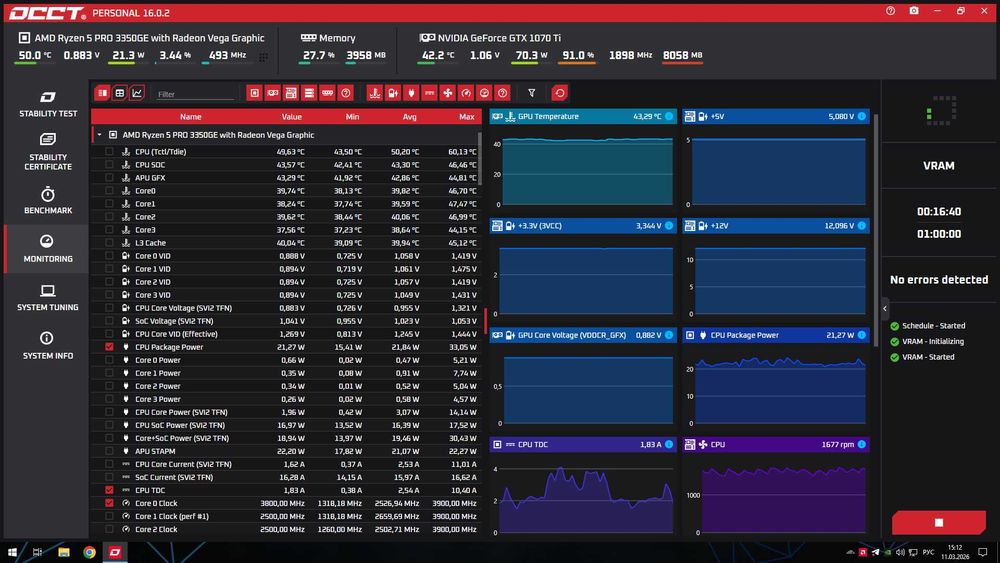Select the Core 1 Clock (perf #1) row
Screen dimensions: 1000x563
286,516
